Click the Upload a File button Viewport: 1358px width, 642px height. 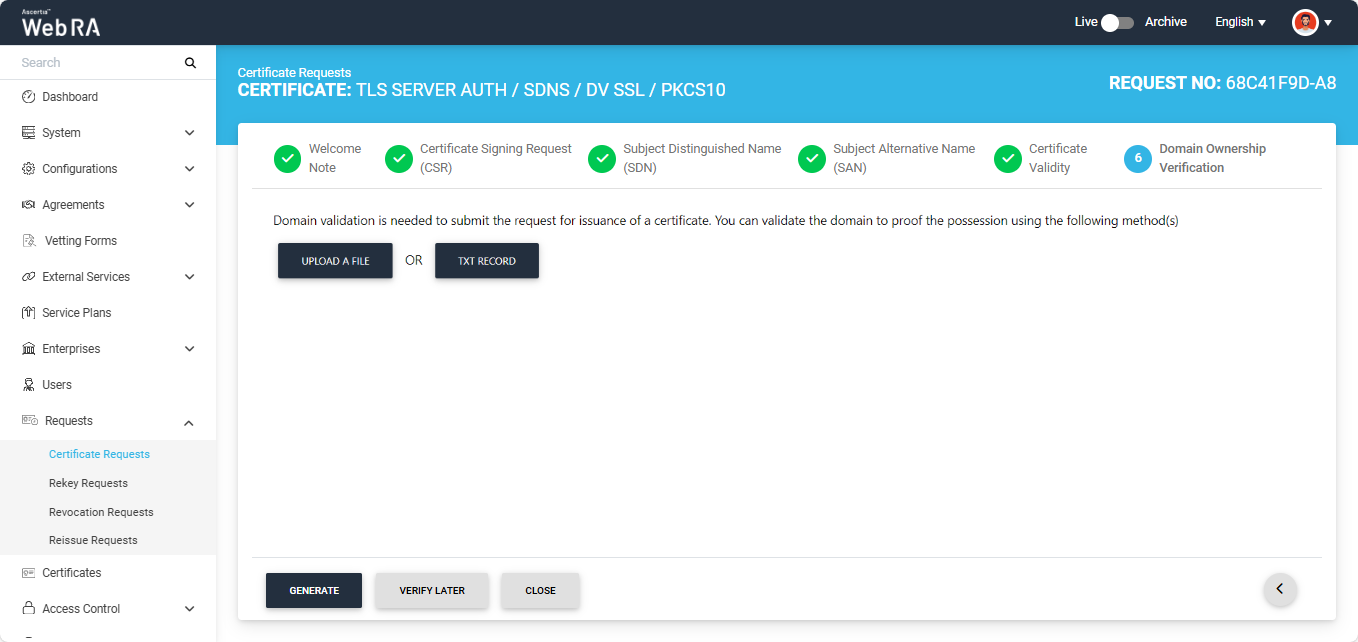[x=335, y=261]
